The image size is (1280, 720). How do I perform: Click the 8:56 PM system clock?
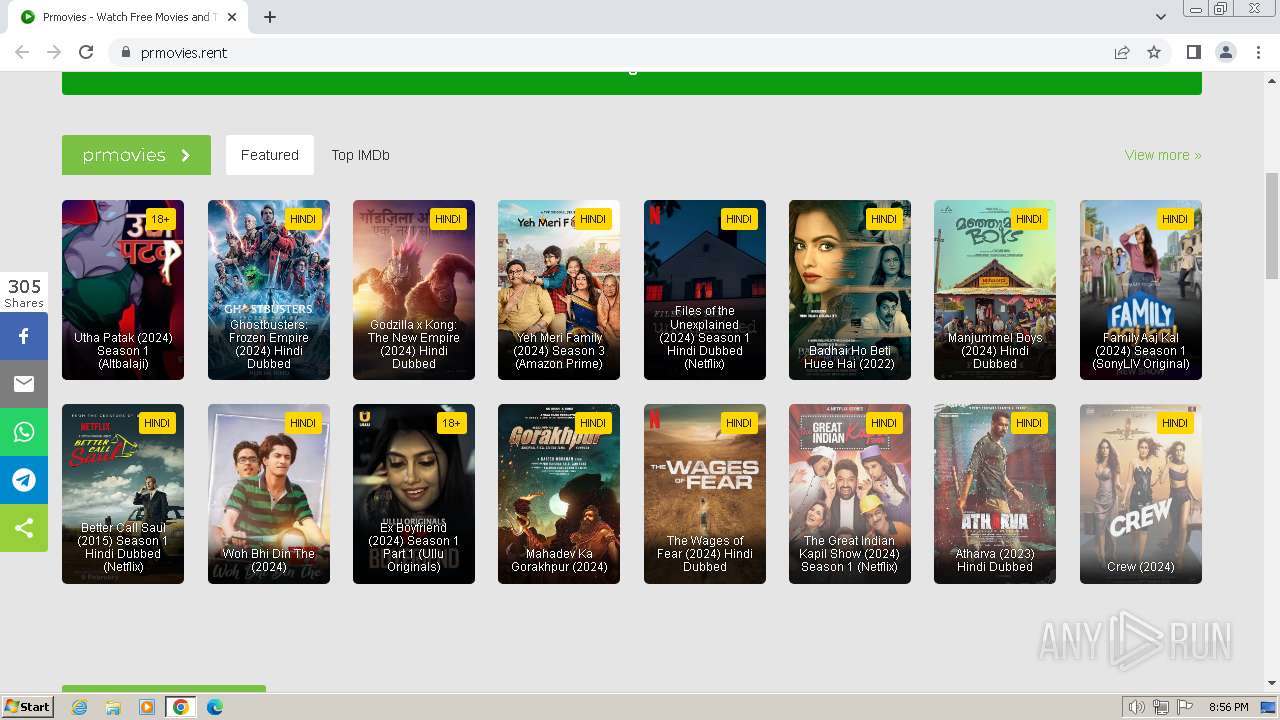click(1228, 707)
